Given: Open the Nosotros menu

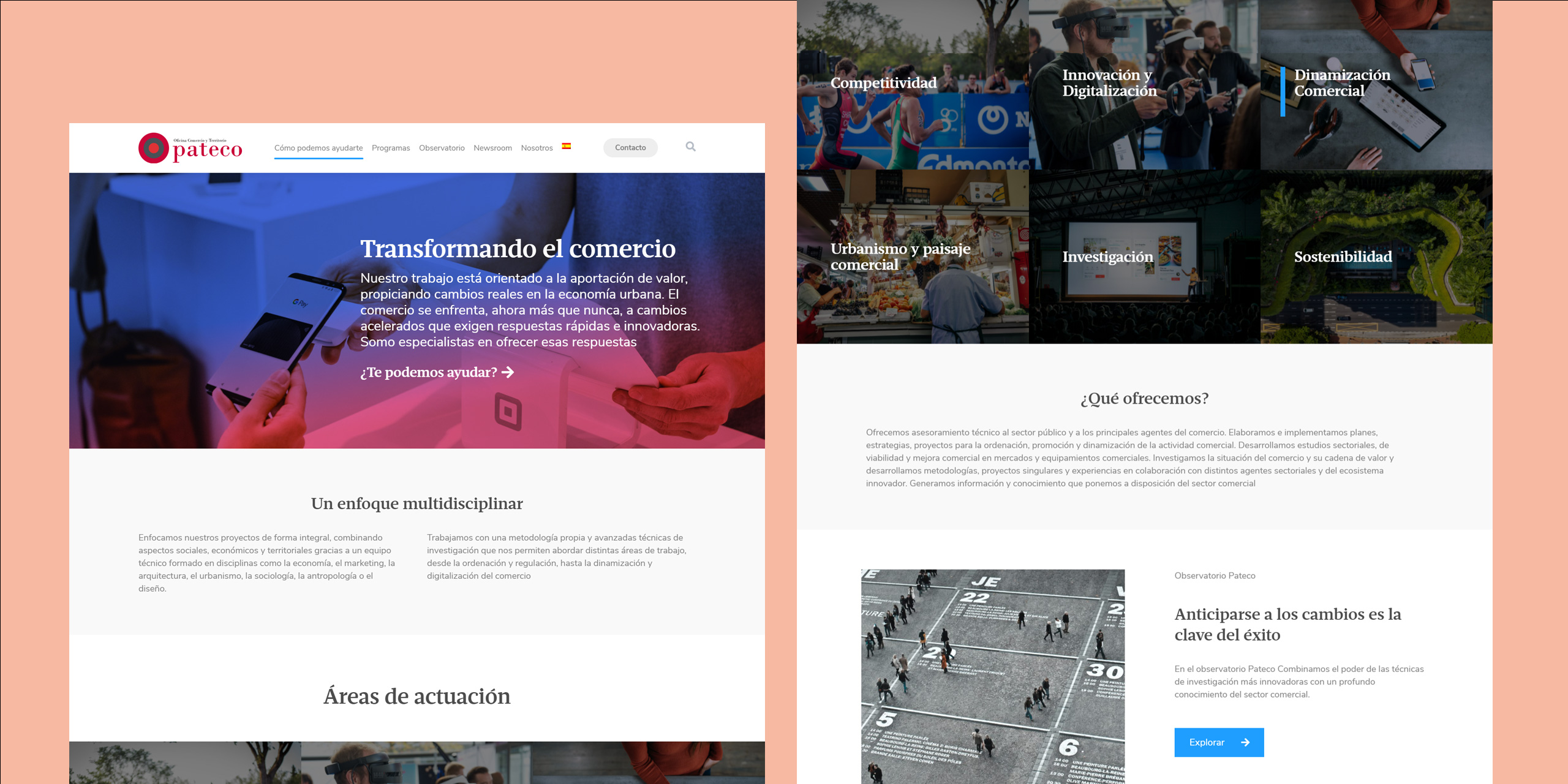Looking at the screenshot, I should [x=537, y=148].
